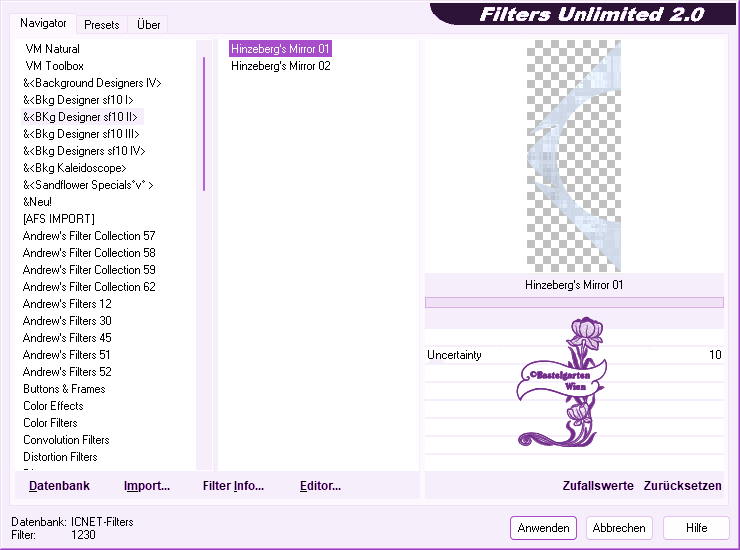Cancel with Abbrechen button
Screen dimensions: 740x550
tap(619, 528)
